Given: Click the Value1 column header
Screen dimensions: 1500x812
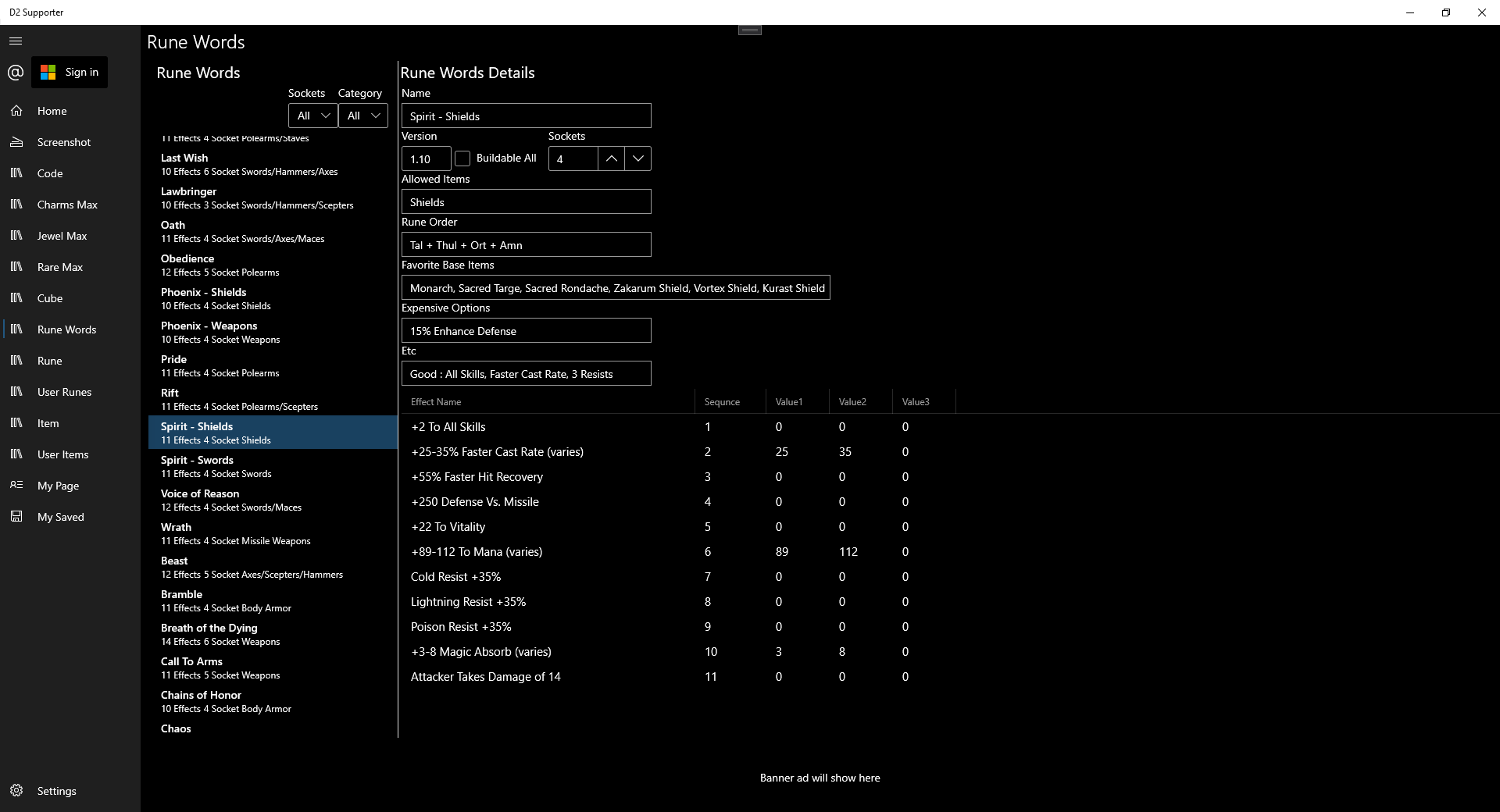Looking at the screenshot, I should [x=797, y=401].
